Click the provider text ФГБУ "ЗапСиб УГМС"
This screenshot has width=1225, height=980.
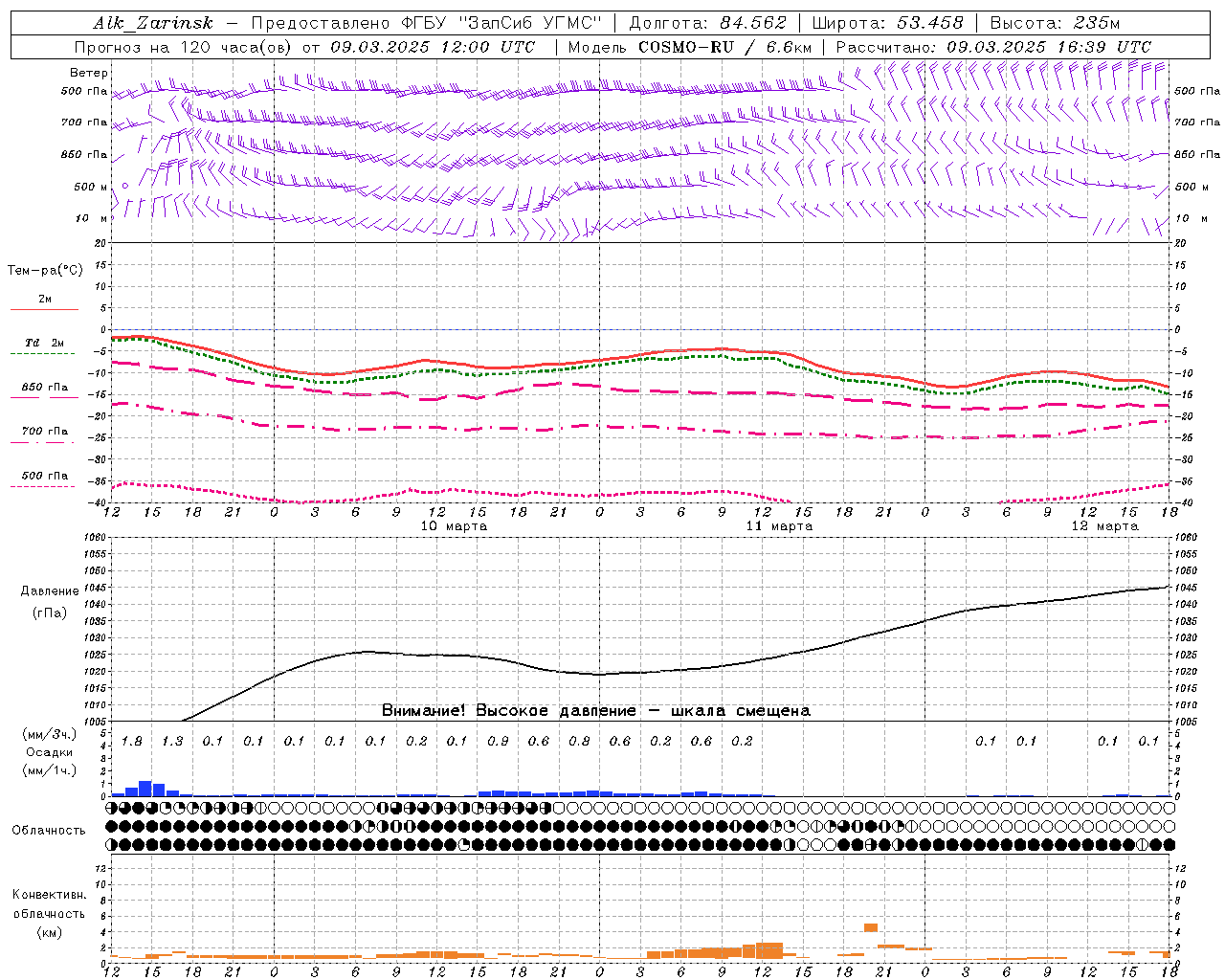point(503,23)
